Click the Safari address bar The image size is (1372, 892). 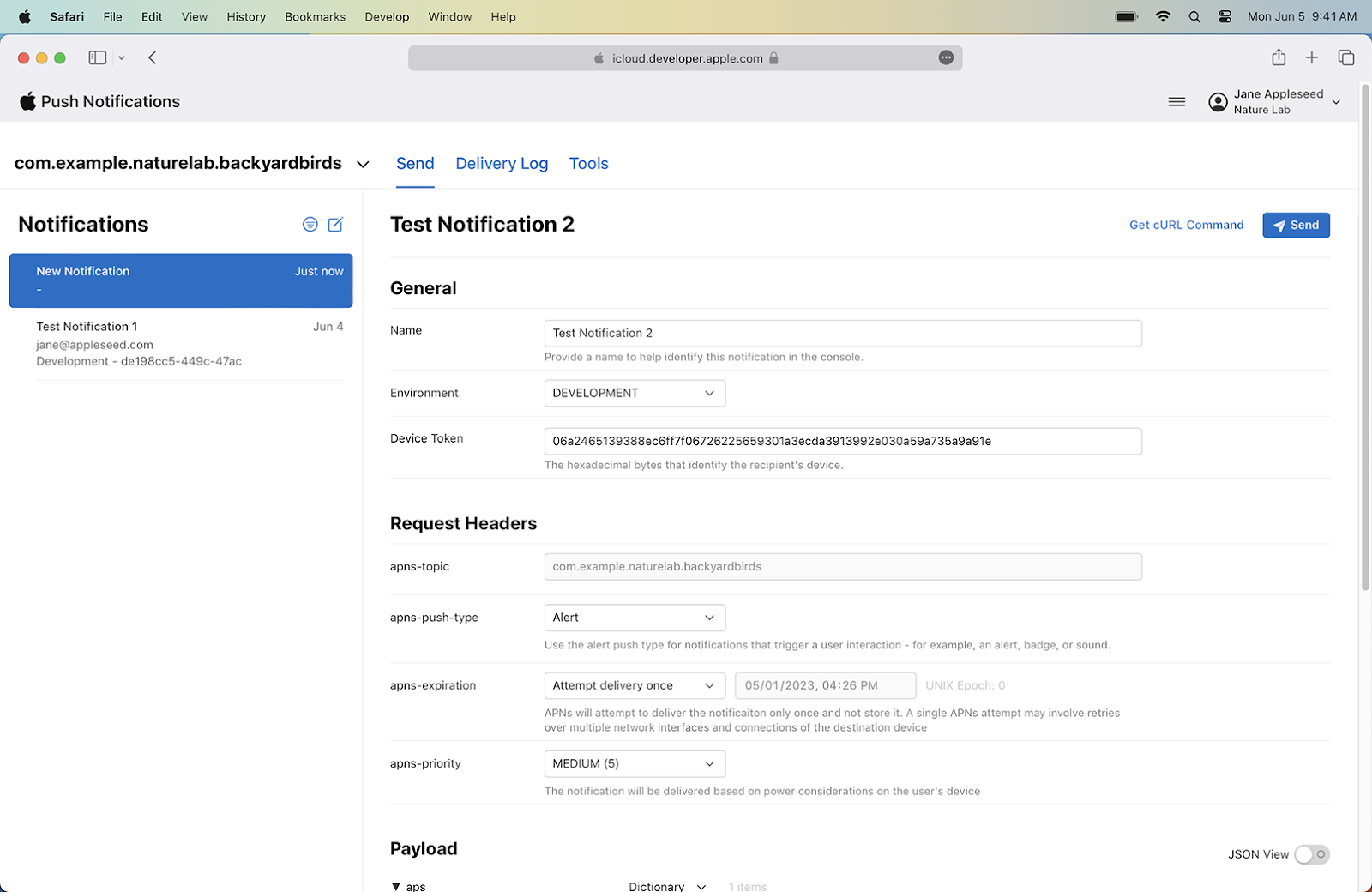tap(685, 58)
